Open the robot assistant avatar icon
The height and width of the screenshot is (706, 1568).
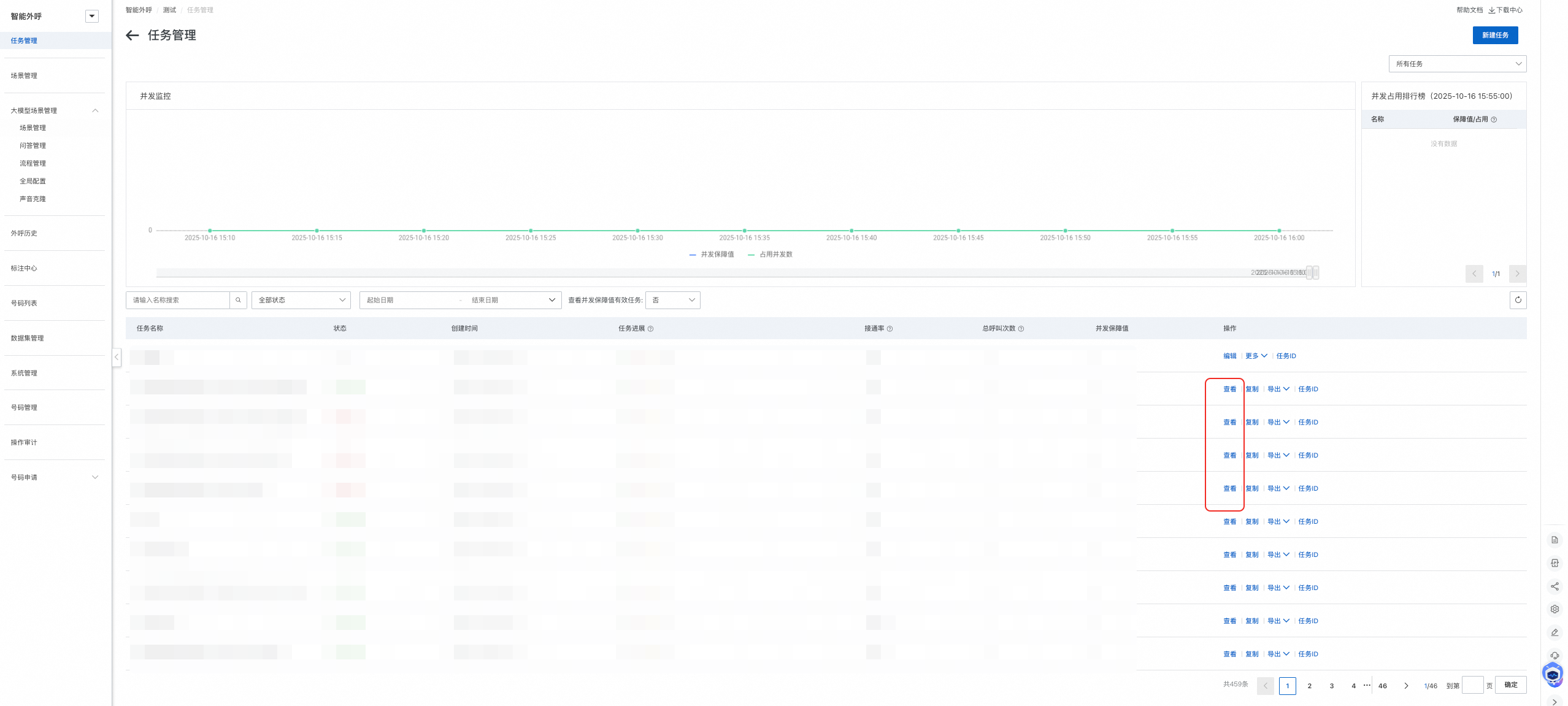1553,675
